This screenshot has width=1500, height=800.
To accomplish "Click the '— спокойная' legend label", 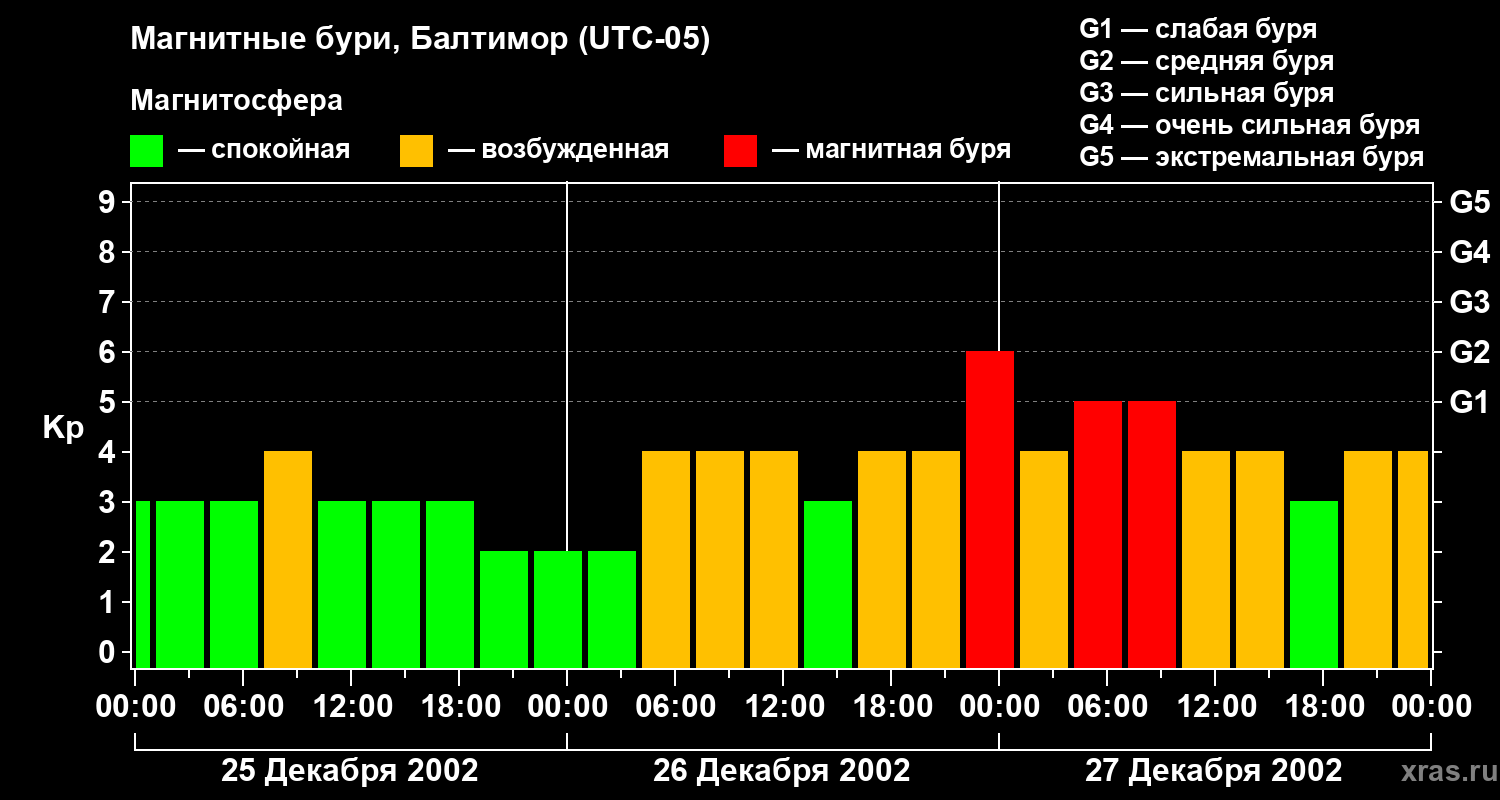I will pyautogui.click(x=264, y=150).
